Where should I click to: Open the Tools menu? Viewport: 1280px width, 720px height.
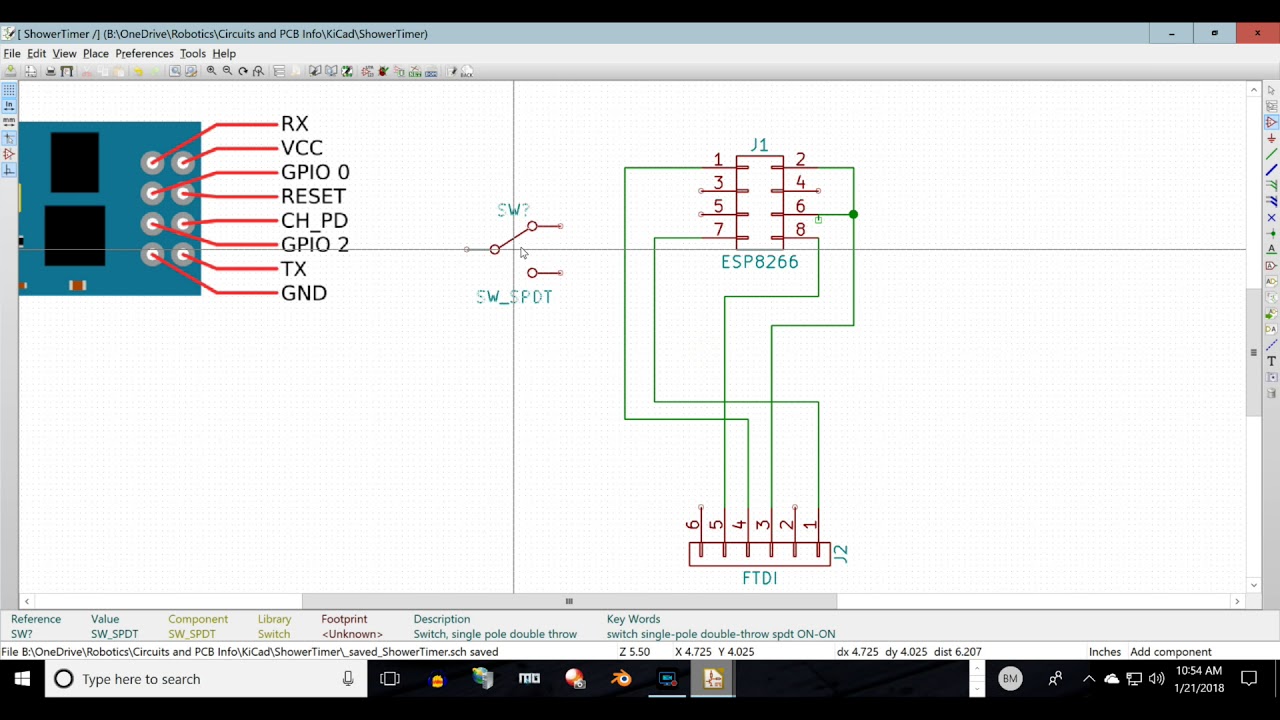193,53
